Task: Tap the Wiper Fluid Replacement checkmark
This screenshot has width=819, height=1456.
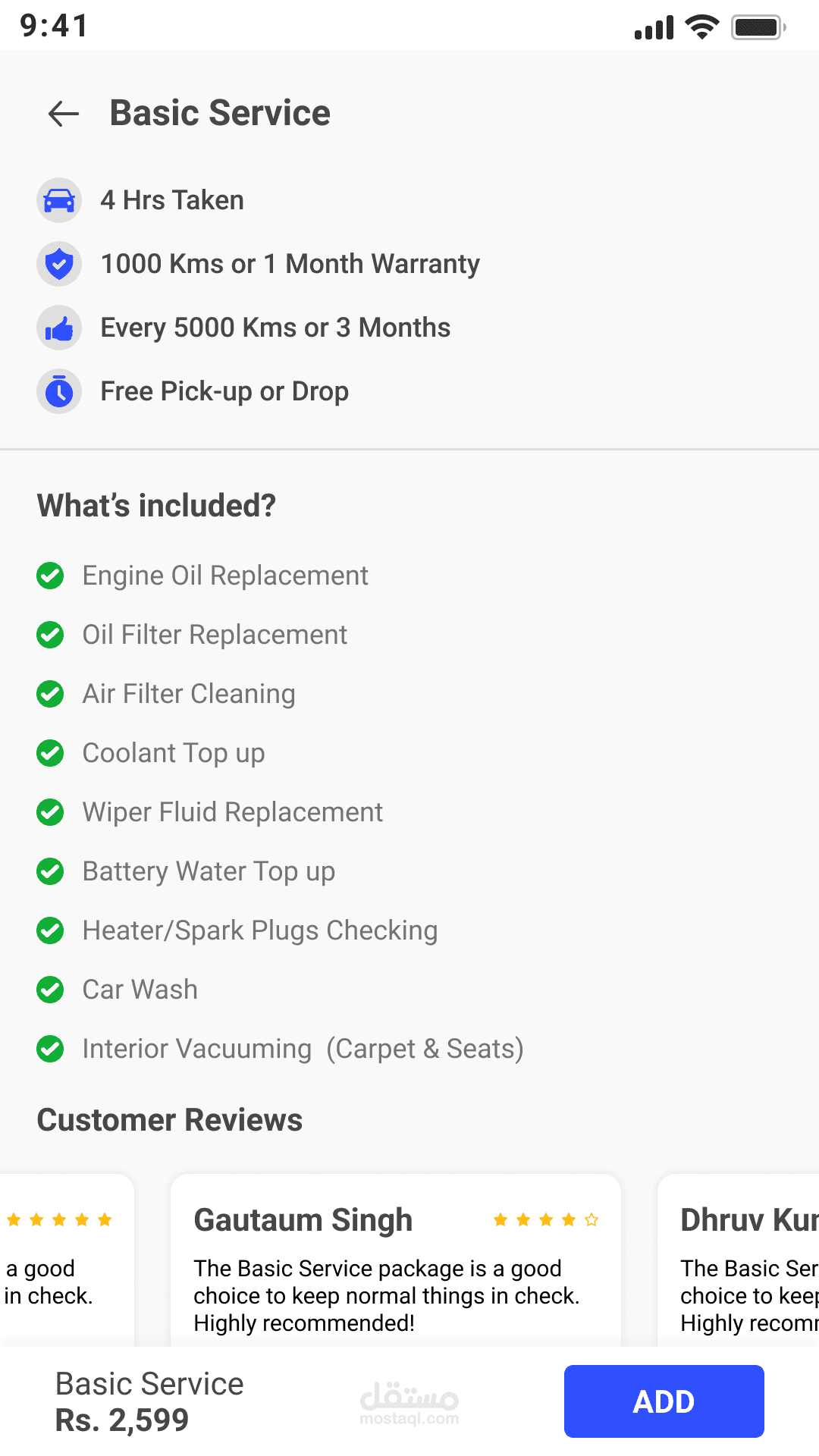Action: 51,812
